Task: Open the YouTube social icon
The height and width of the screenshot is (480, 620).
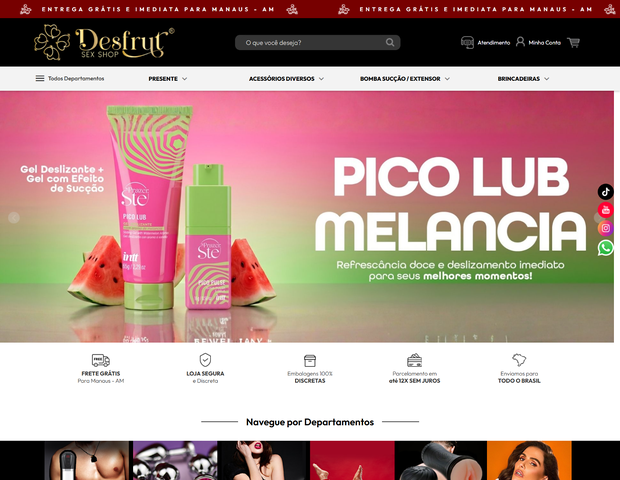Action: [x=605, y=210]
